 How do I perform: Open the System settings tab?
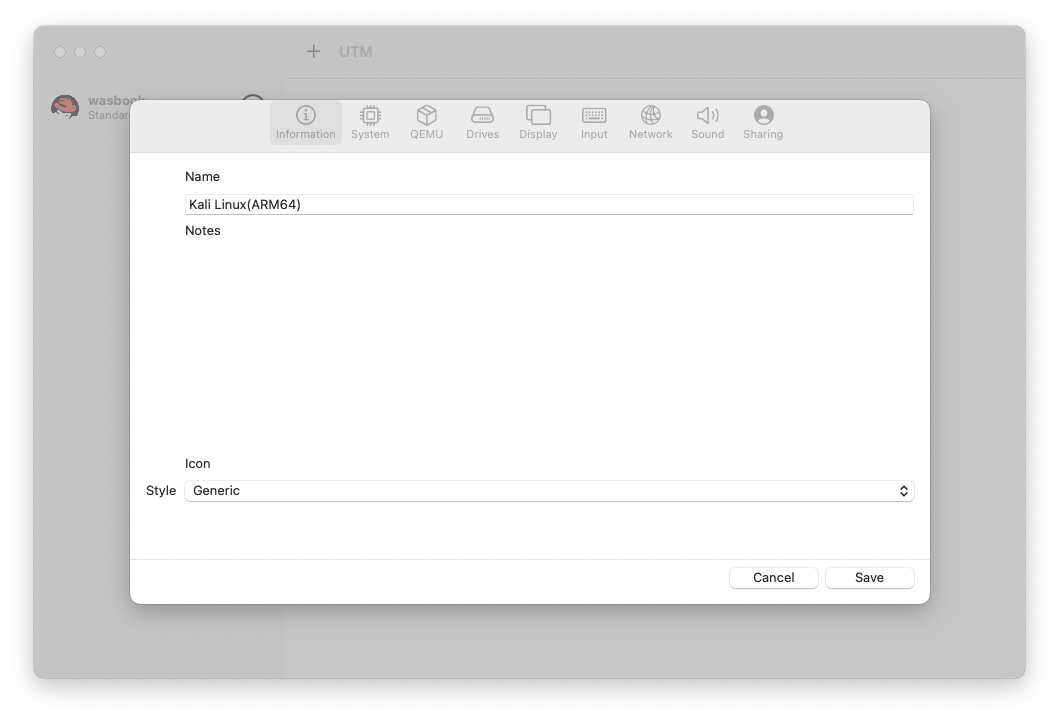pos(370,123)
